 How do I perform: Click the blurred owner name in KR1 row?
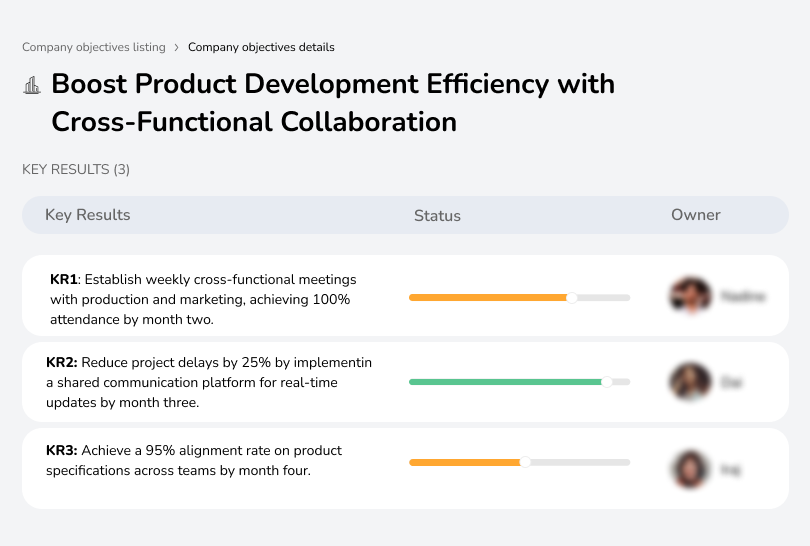tap(742, 297)
